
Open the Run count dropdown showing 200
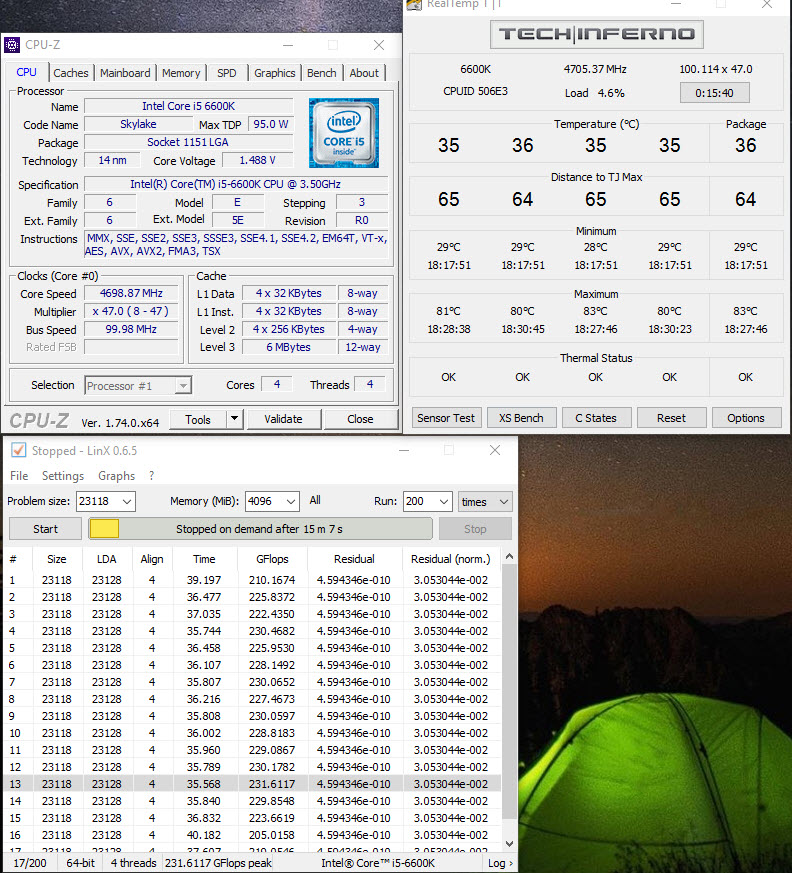point(444,502)
